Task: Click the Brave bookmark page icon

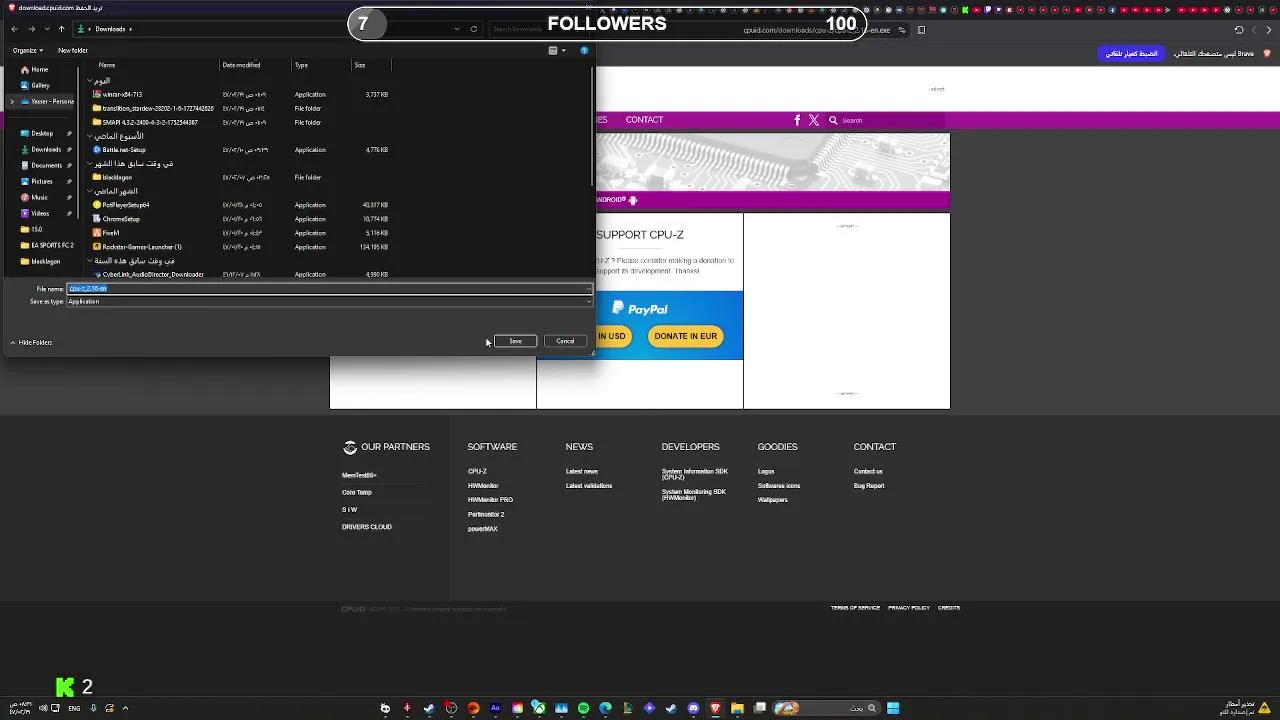Action: 921,30
